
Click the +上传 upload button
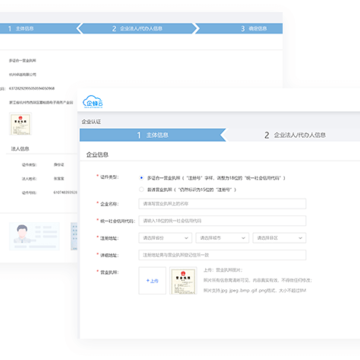152,281
